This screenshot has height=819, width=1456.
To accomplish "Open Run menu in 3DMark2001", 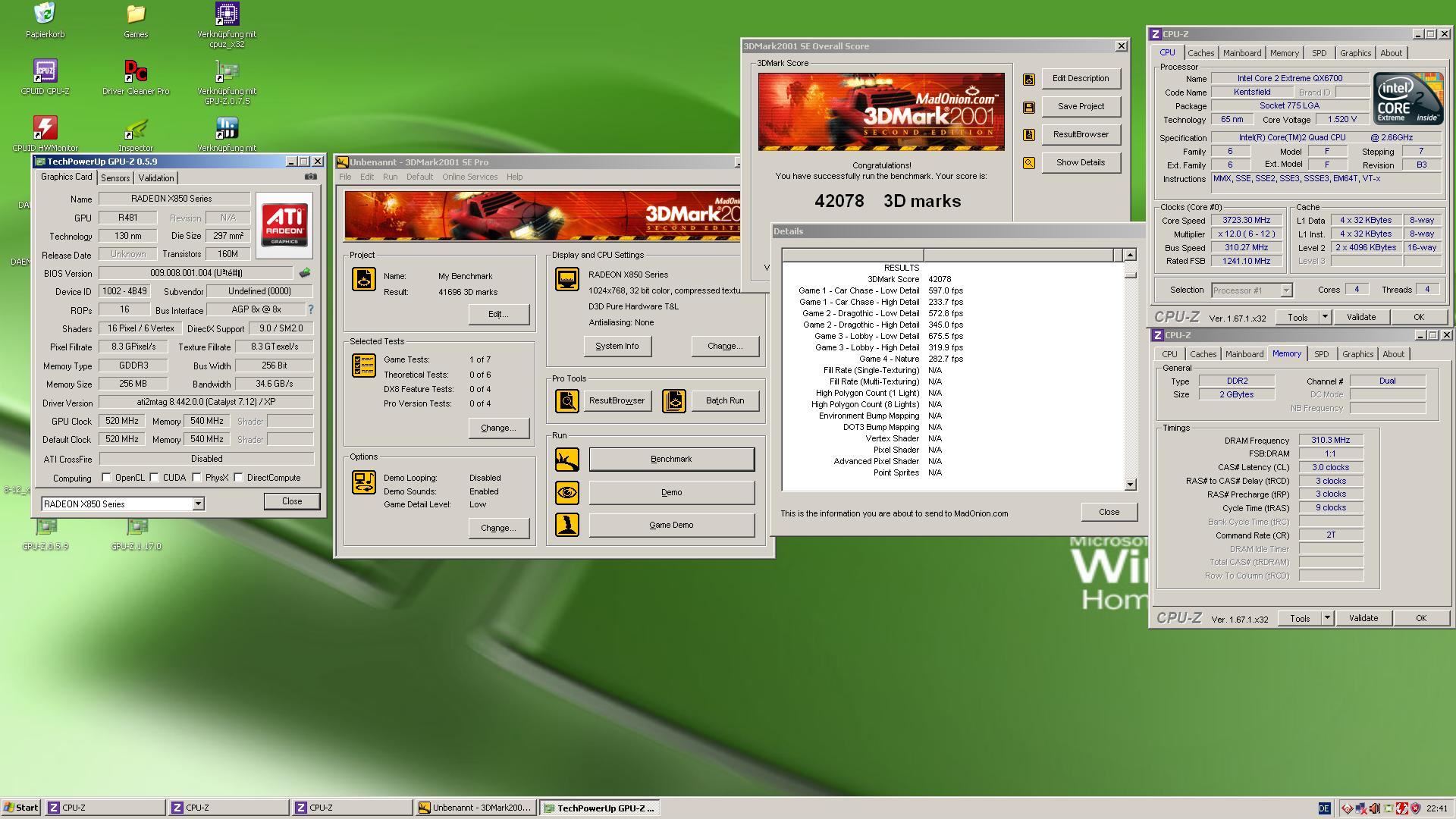I will point(390,177).
